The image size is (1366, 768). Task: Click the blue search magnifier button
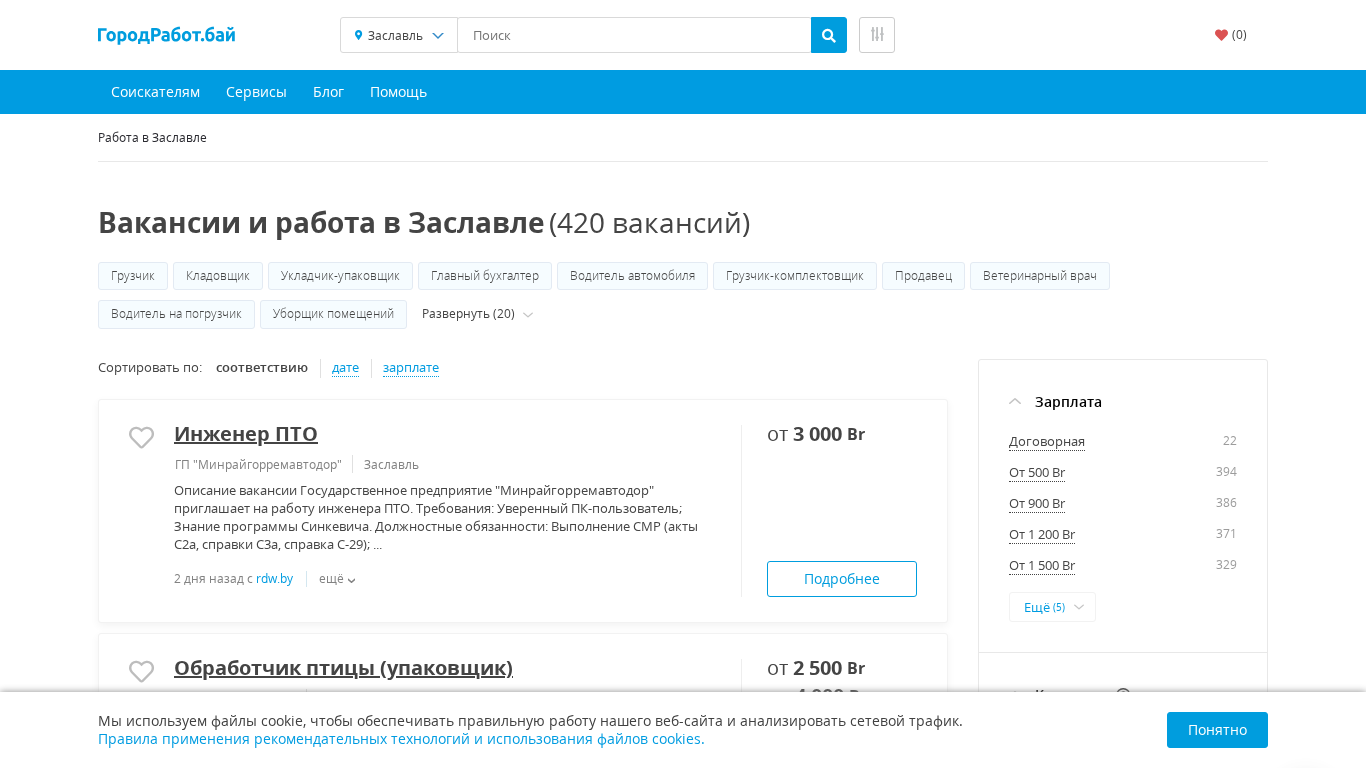(828, 35)
